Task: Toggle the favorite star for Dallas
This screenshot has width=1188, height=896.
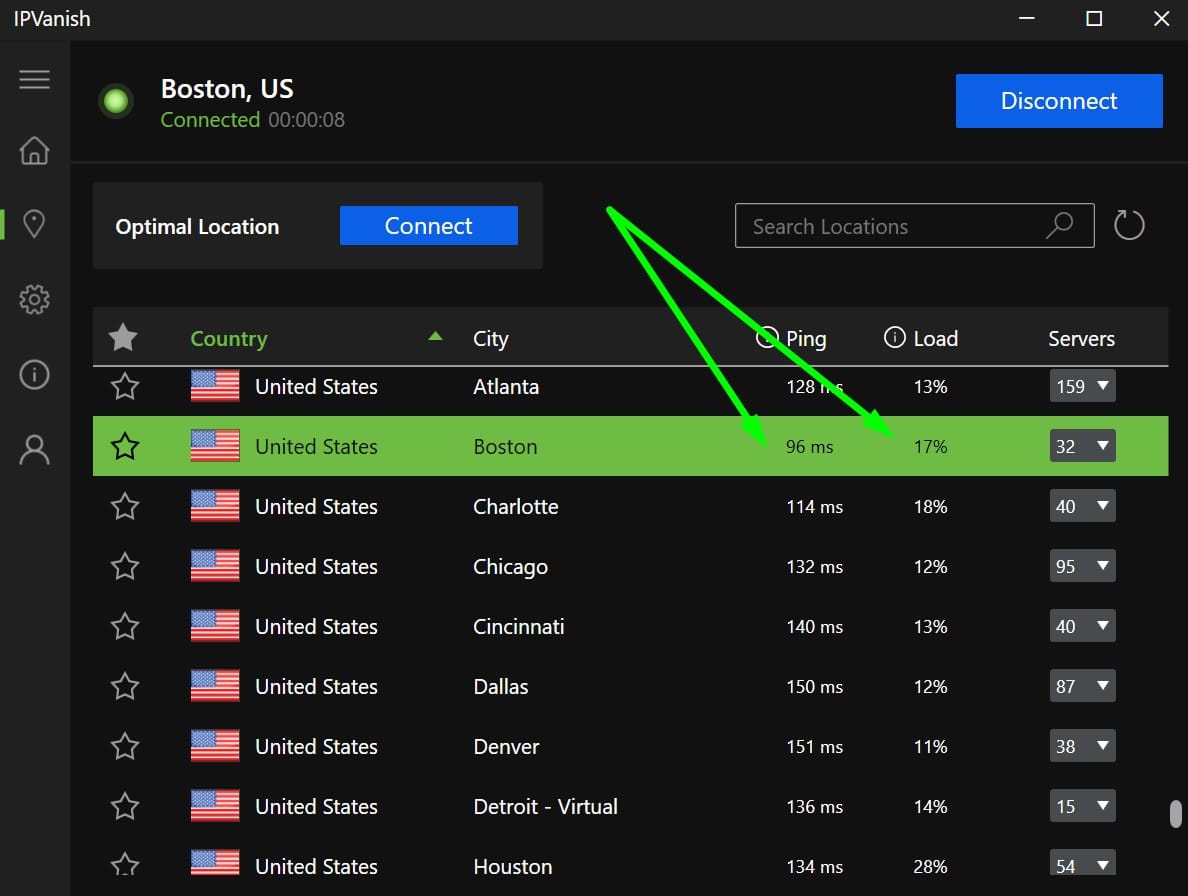Action: click(125, 686)
